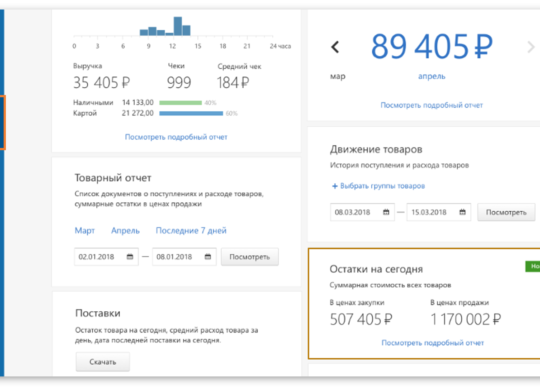
Task: Click green Наличными progress bar
Action: pos(180,103)
